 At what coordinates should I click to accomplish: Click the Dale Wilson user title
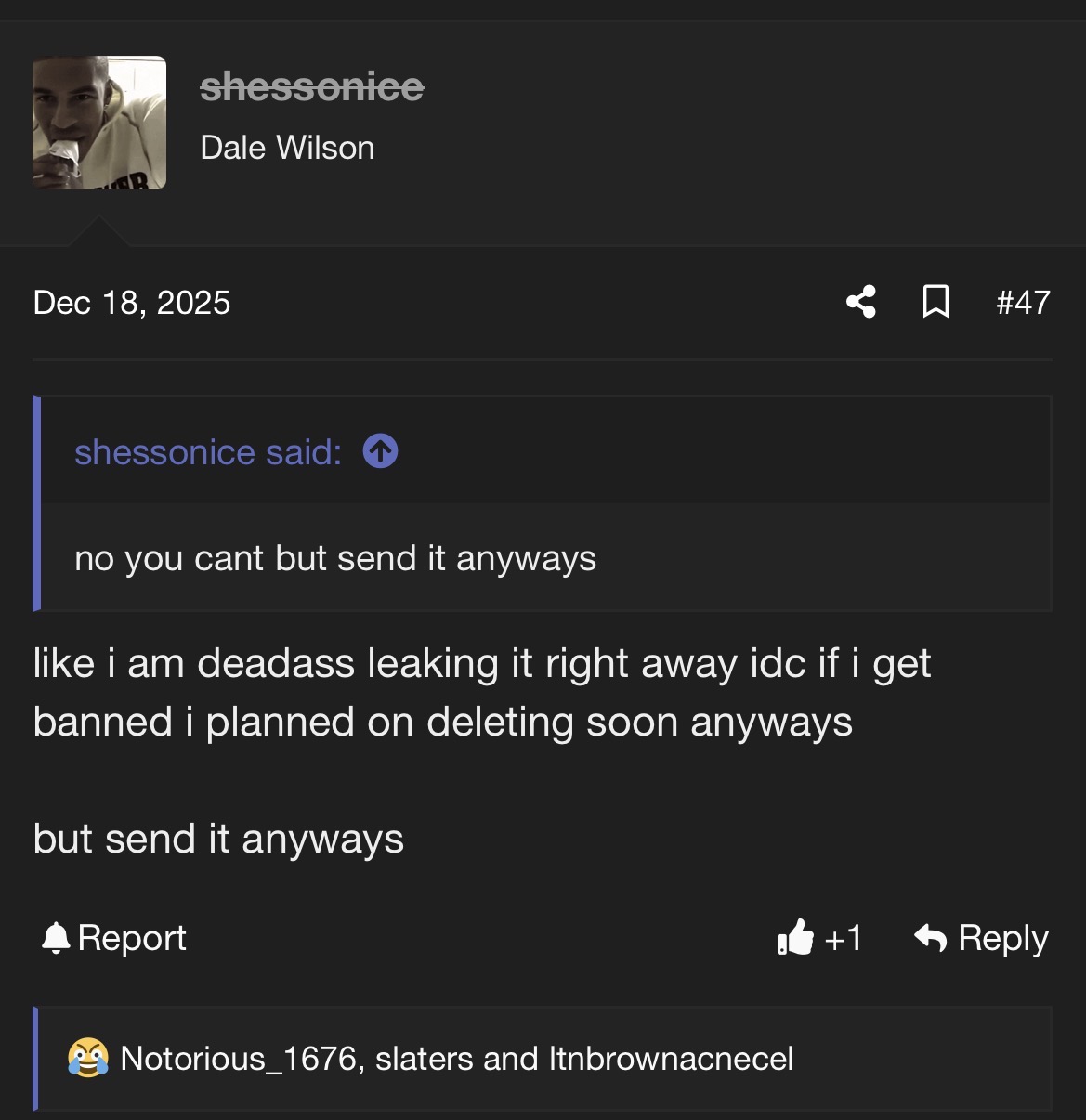click(x=287, y=148)
